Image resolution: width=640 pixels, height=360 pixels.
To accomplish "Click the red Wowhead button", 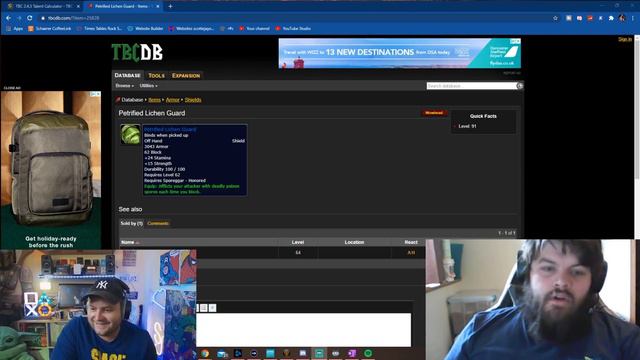I will tap(434, 113).
